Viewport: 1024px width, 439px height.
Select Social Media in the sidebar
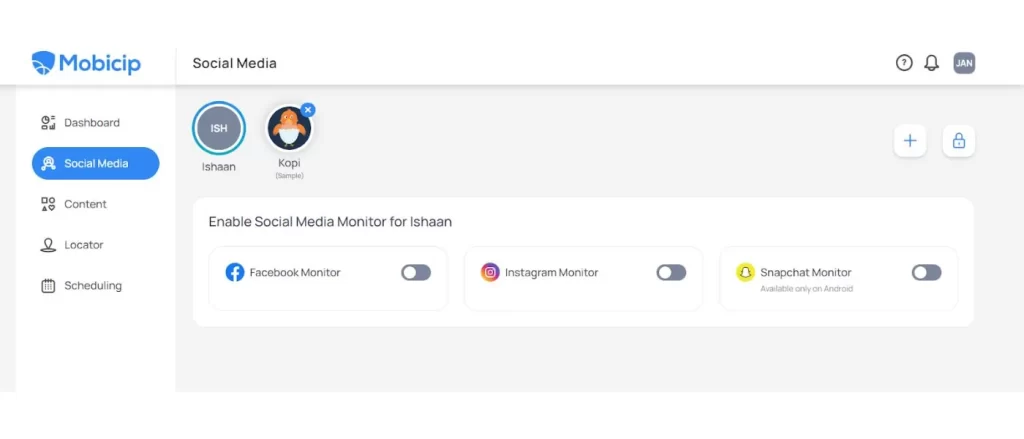click(x=95, y=163)
